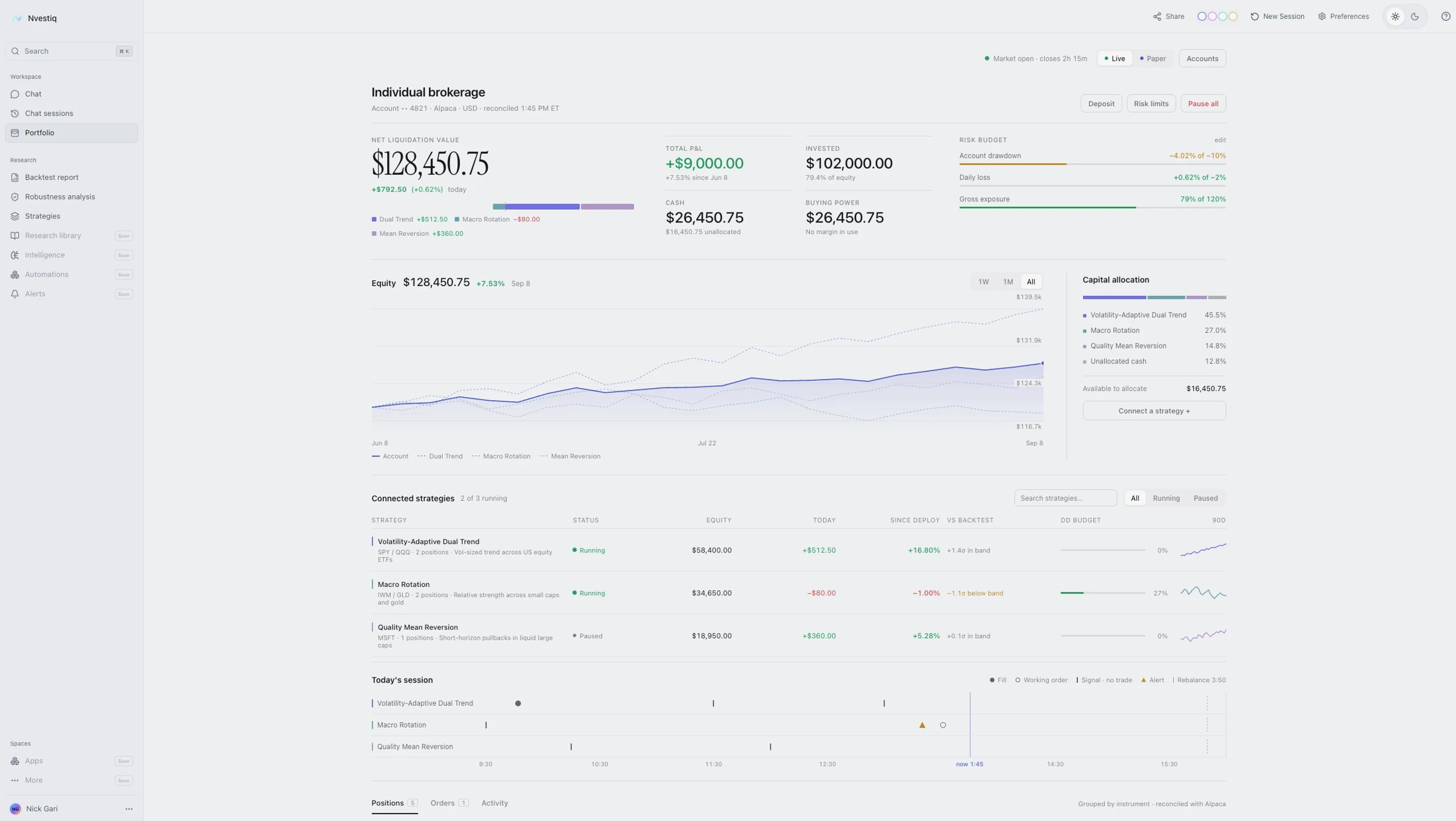This screenshot has width=1456, height=821.
Task: Click the Deposit button
Action: [1101, 104]
